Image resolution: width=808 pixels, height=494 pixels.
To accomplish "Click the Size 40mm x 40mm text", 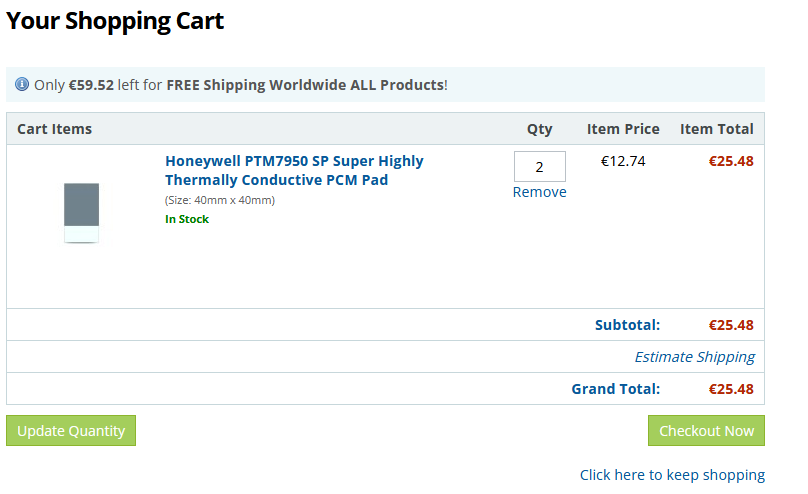I will click(x=220, y=200).
